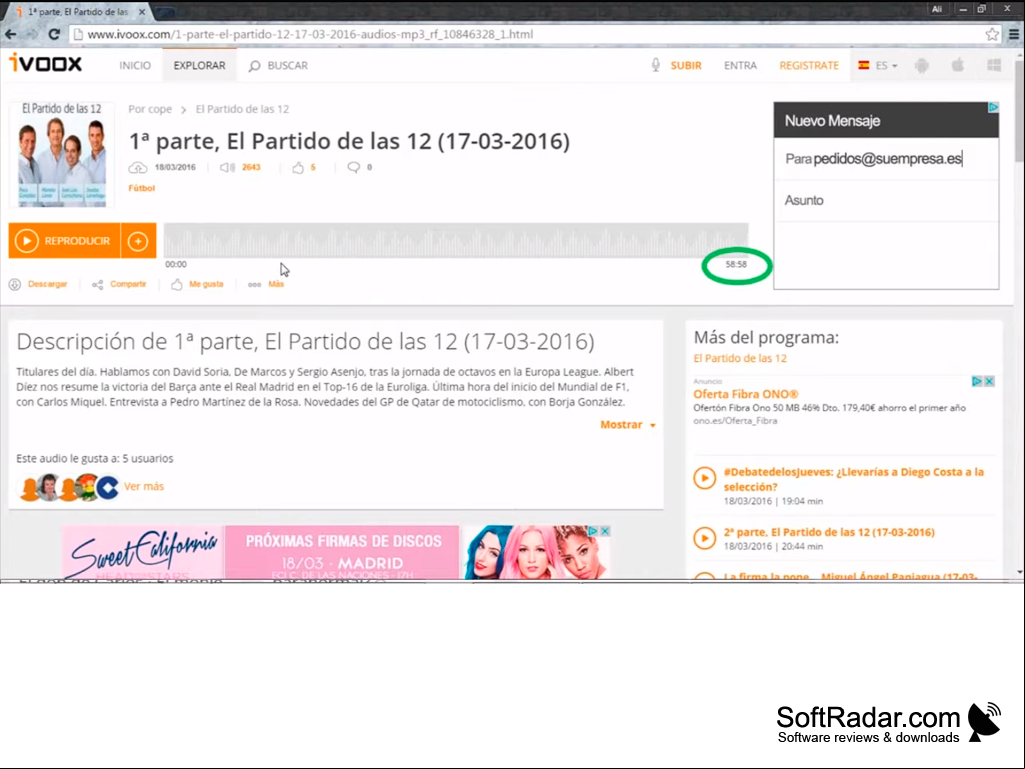Image resolution: width=1025 pixels, height=769 pixels.
Task: Click ENTRA to log in
Action: [x=740, y=65]
